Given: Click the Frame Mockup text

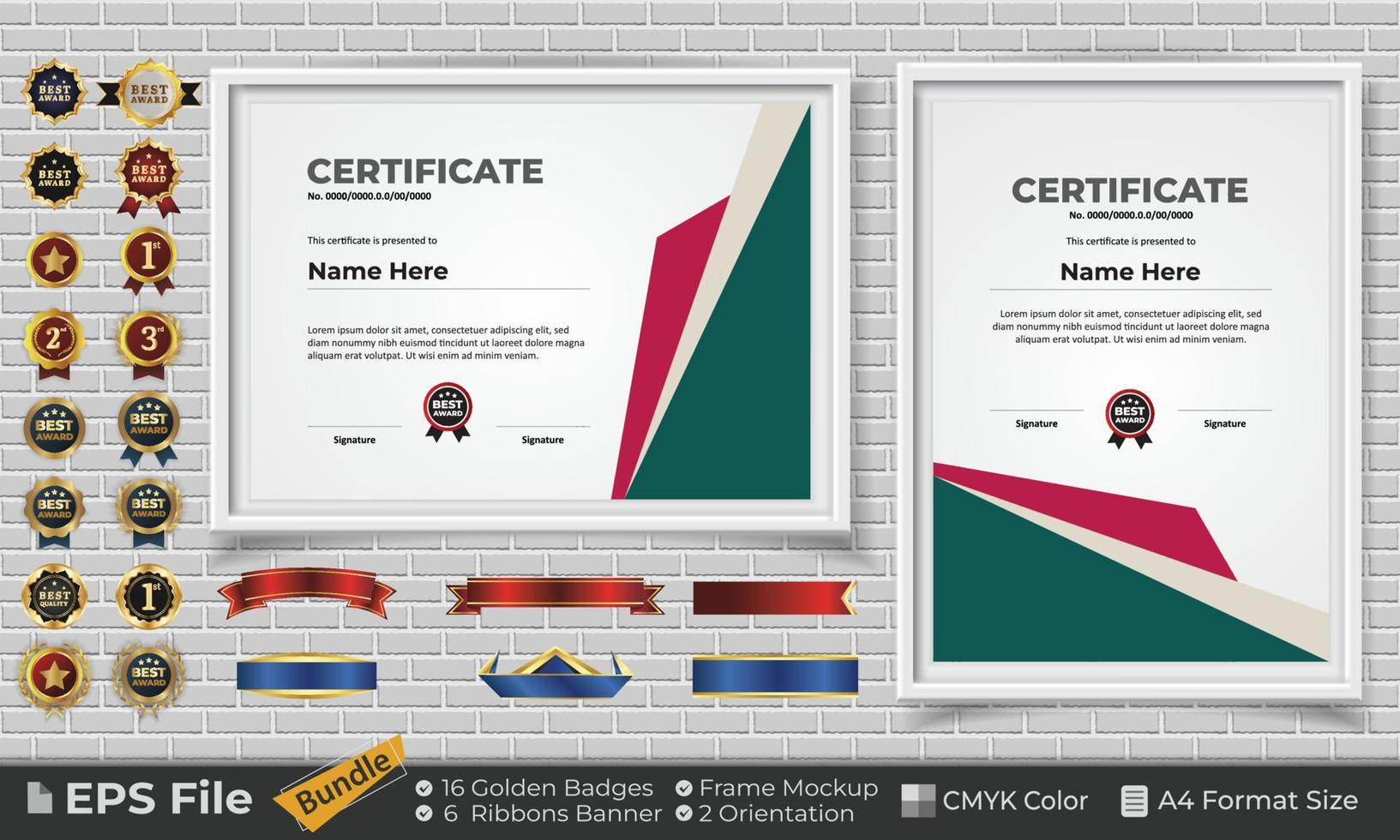Looking at the screenshot, I should (789, 788).
